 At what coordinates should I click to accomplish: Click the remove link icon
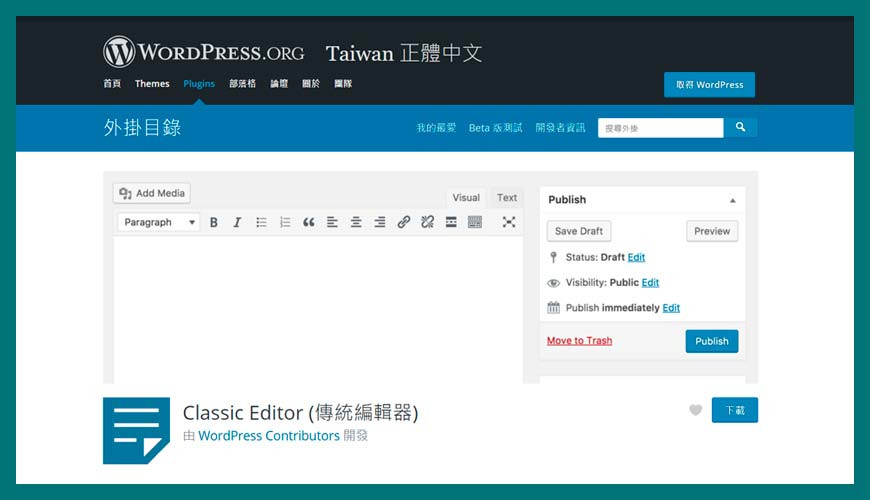pos(427,223)
